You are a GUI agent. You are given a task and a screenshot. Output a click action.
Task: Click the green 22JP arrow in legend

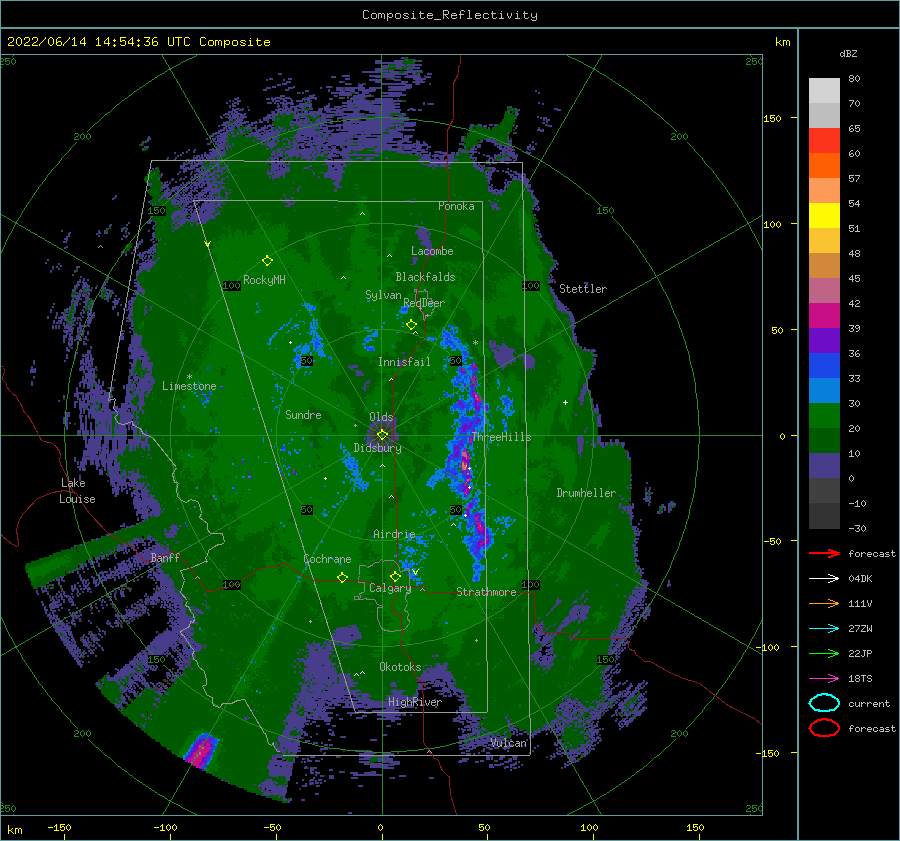click(x=824, y=653)
